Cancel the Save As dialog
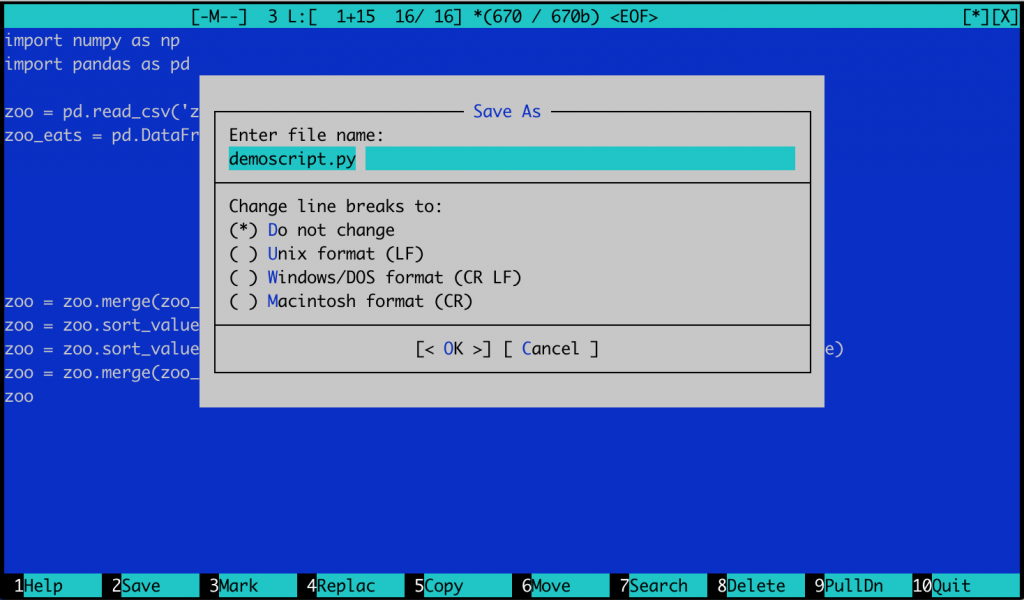The image size is (1024, 600). 551,349
